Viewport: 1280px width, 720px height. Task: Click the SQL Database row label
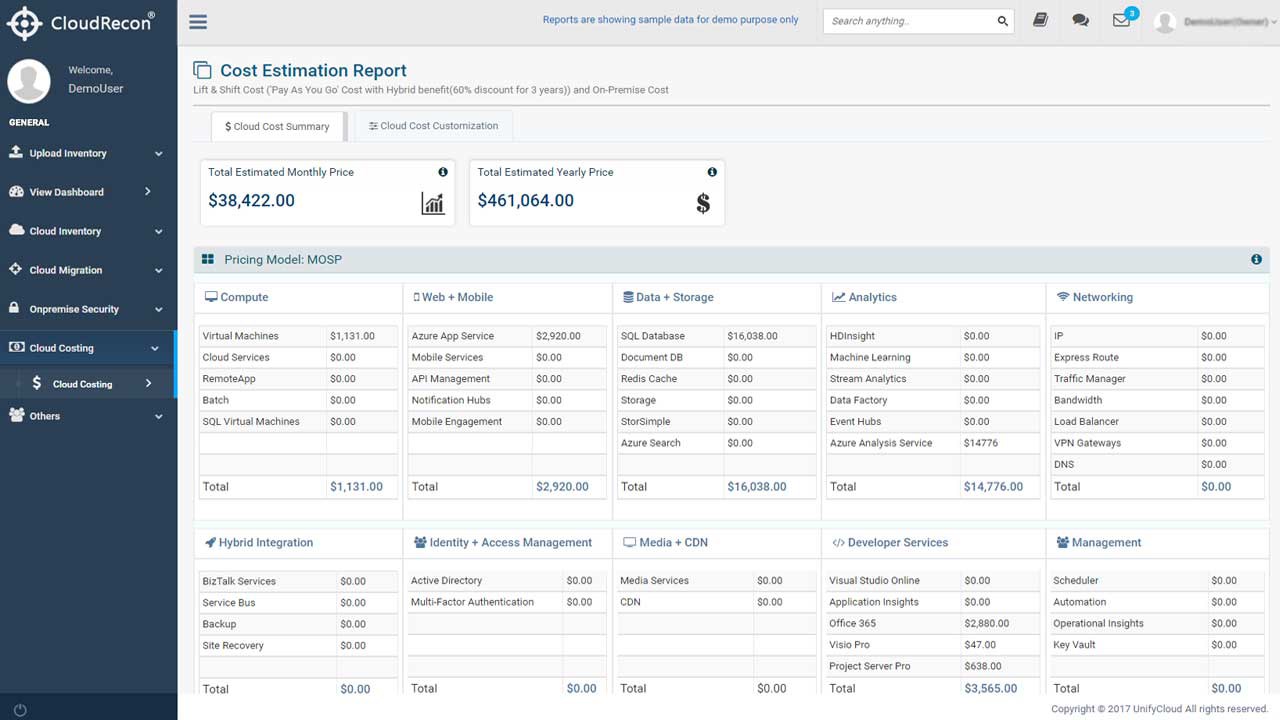click(653, 336)
